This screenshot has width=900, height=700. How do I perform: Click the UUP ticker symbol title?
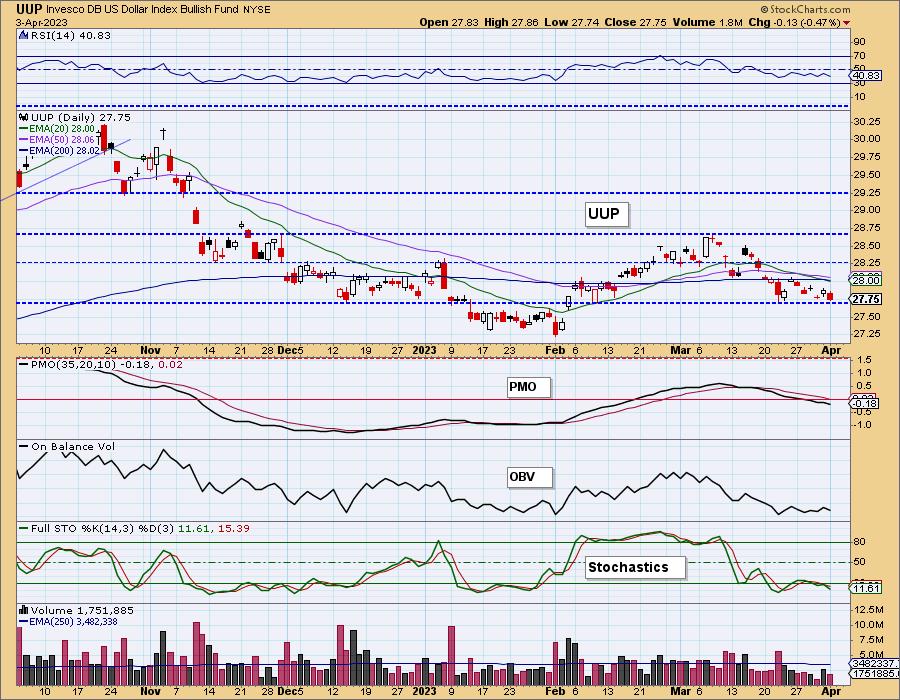coord(29,9)
